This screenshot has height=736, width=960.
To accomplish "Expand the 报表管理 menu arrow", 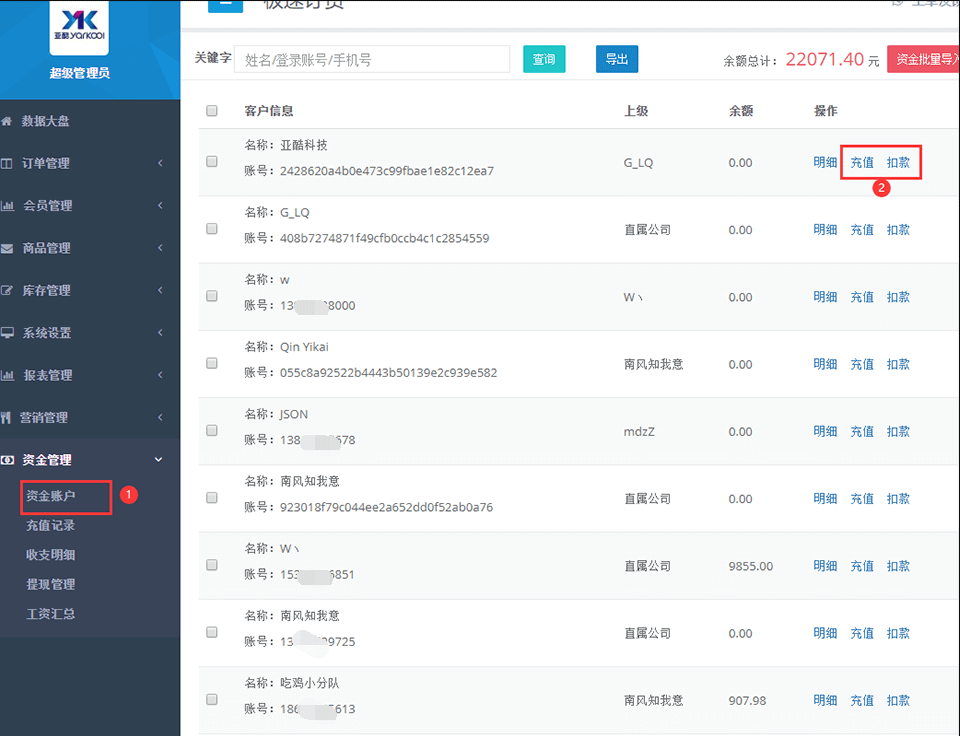I will (x=160, y=375).
